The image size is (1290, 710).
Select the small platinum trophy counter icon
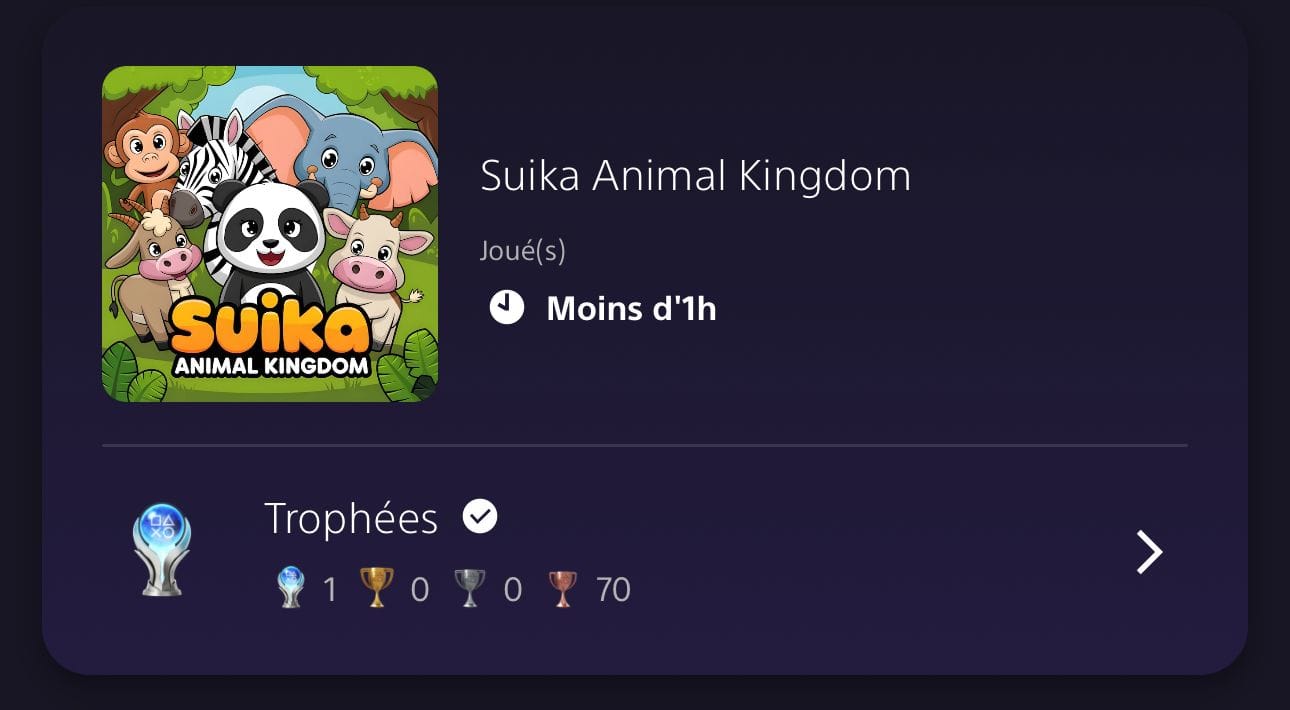tap(291, 589)
